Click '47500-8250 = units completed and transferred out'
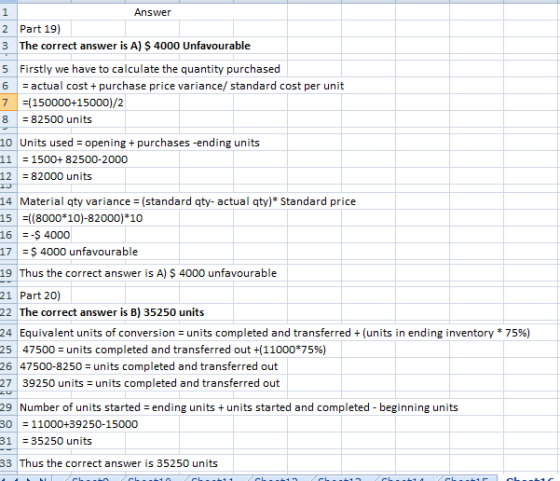The image size is (560, 481). coord(149,366)
